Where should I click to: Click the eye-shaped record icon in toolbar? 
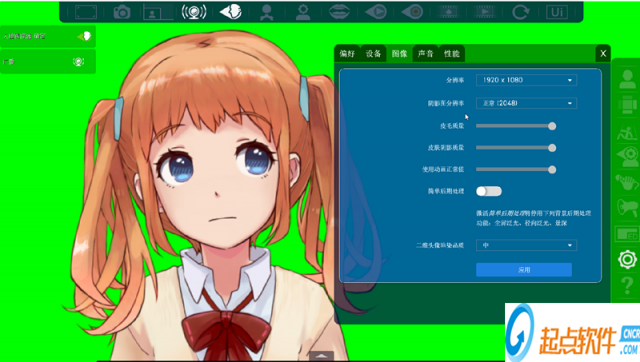click(x=412, y=12)
